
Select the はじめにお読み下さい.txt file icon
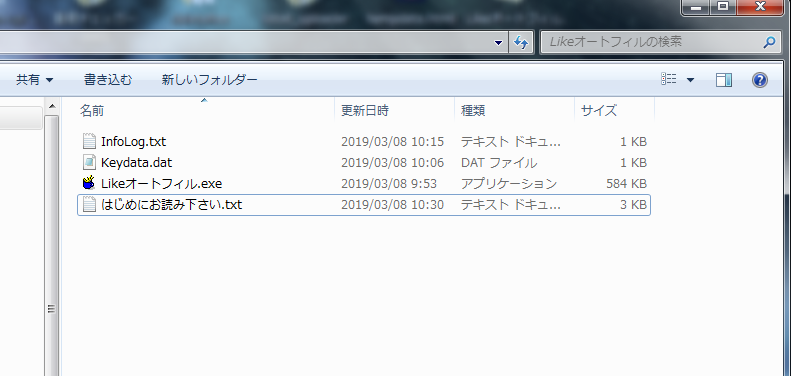89,204
